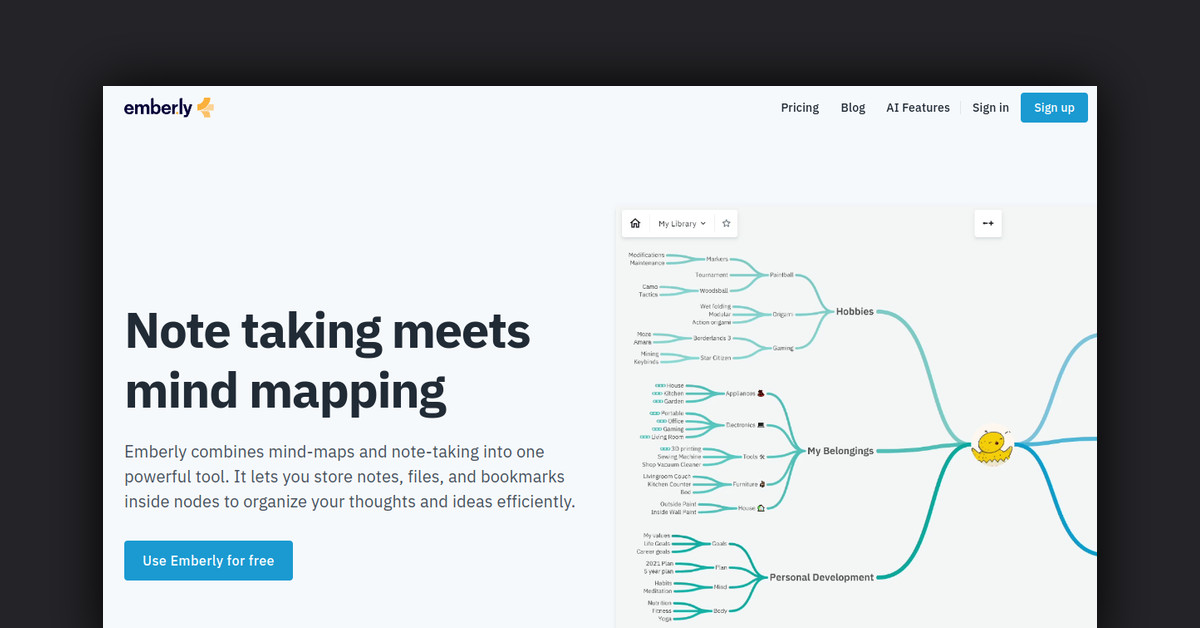Click the Emberly logo
This screenshot has width=1200, height=628.
168,108
